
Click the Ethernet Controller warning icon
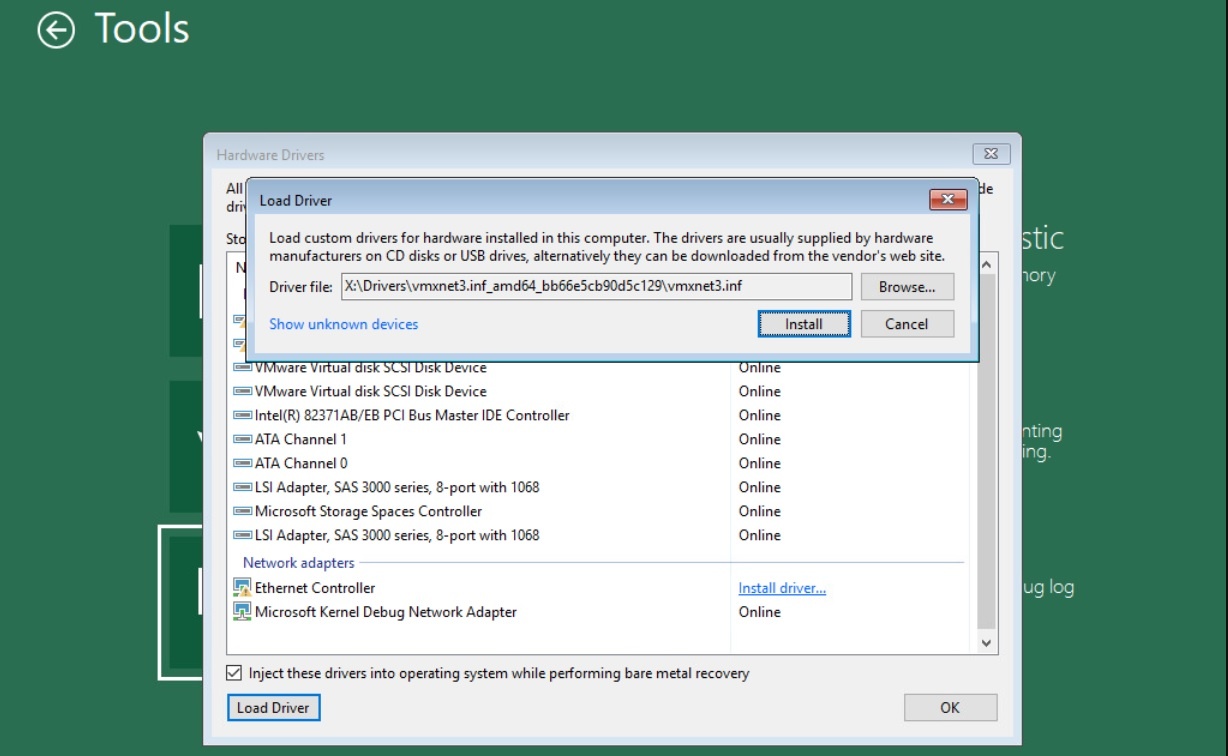point(242,588)
